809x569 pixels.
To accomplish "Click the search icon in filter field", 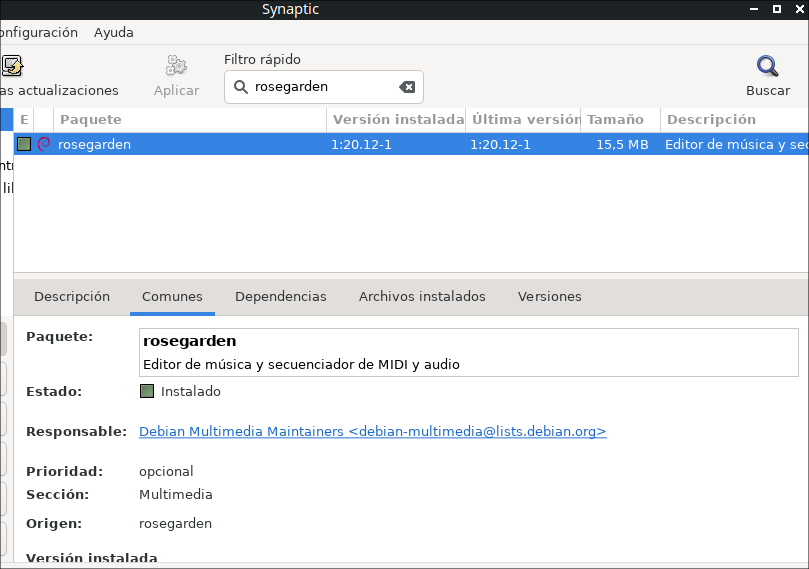I will (240, 87).
